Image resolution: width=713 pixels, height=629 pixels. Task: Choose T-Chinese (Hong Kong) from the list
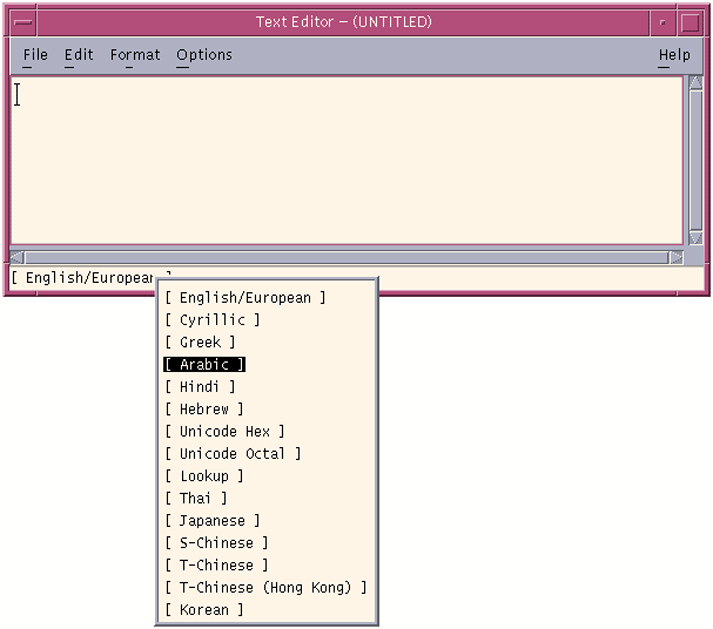[x=266, y=587]
